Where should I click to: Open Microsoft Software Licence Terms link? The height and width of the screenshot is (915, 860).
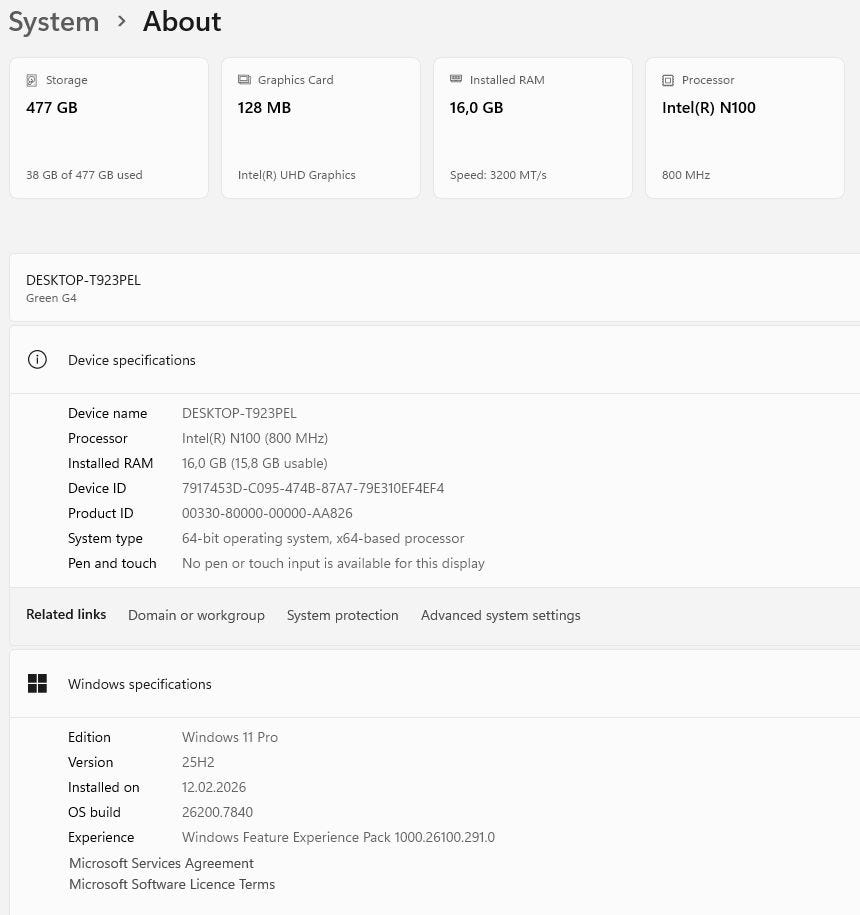point(172,884)
